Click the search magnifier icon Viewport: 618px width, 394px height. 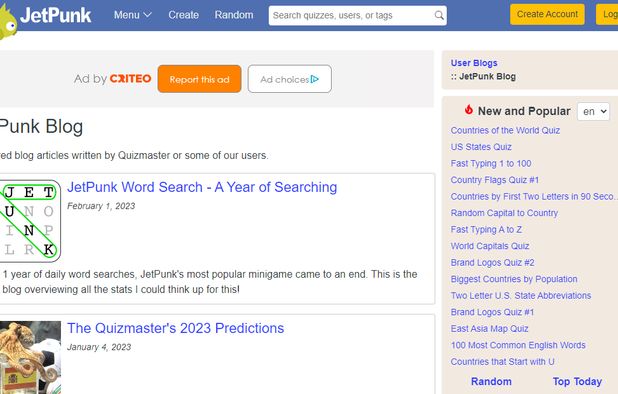click(x=439, y=15)
